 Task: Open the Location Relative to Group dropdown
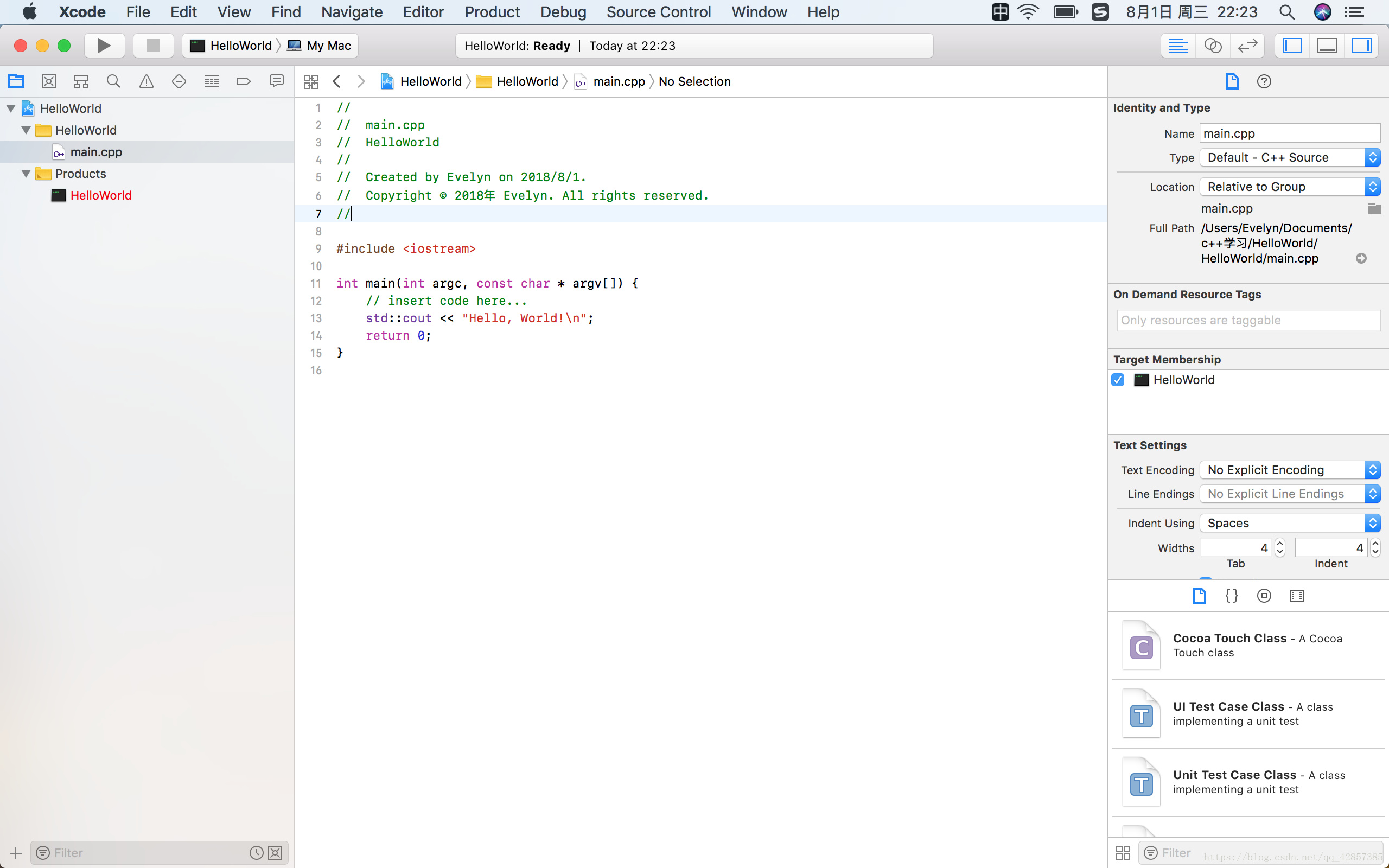point(1290,187)
